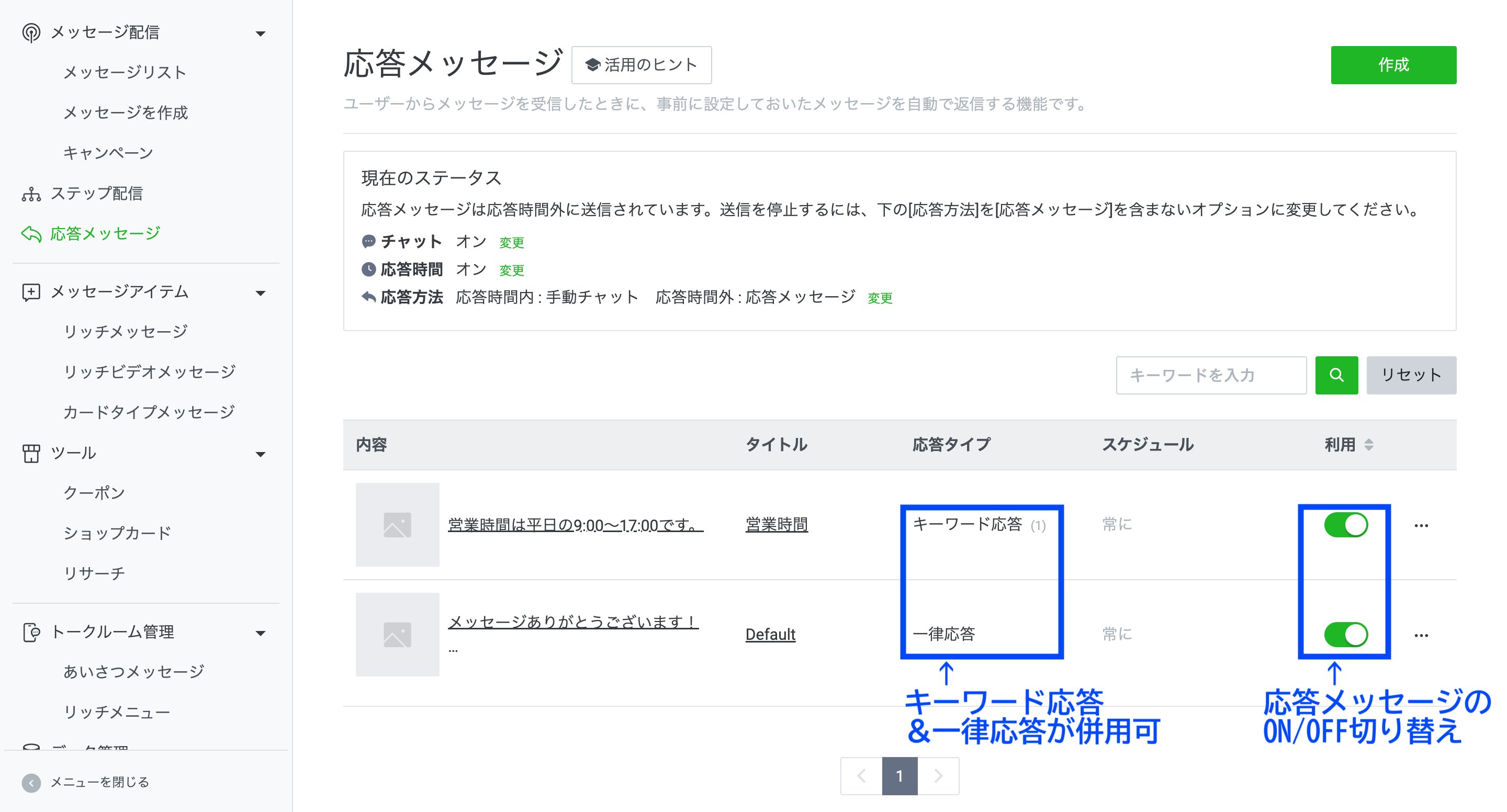Open three-dot menu for Default row
1507x812 pixels.
click(1421, 635)
